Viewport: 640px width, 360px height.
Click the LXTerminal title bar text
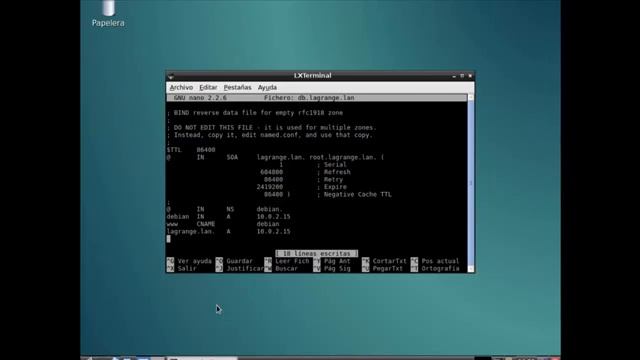[x=313, y=76]
